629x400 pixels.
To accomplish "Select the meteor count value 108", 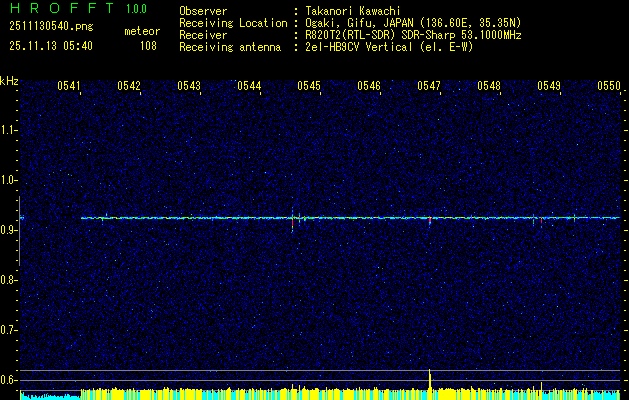I will [x=148, y=45].
